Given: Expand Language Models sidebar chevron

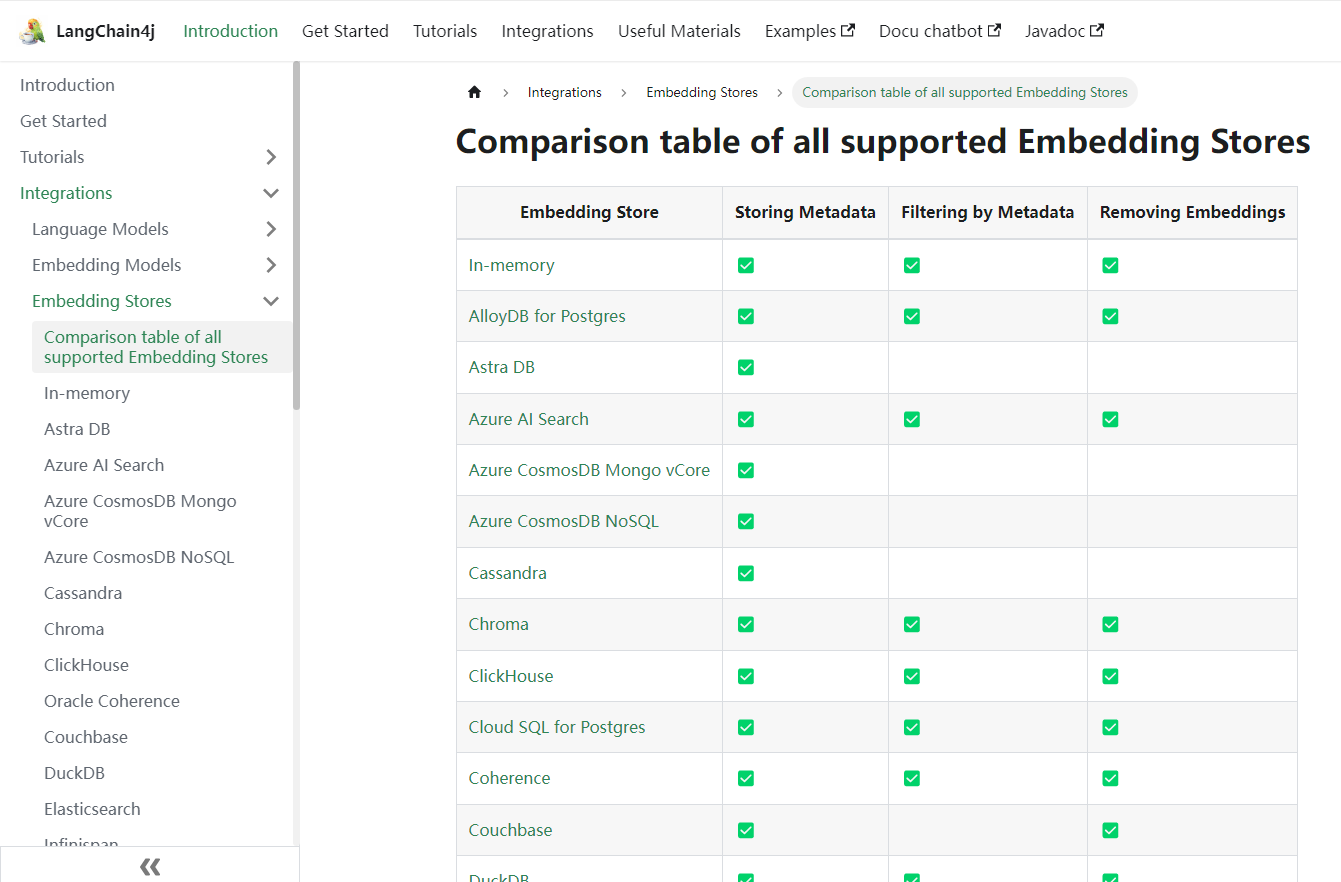Looking at the screenshot, I should click(271, 229).
